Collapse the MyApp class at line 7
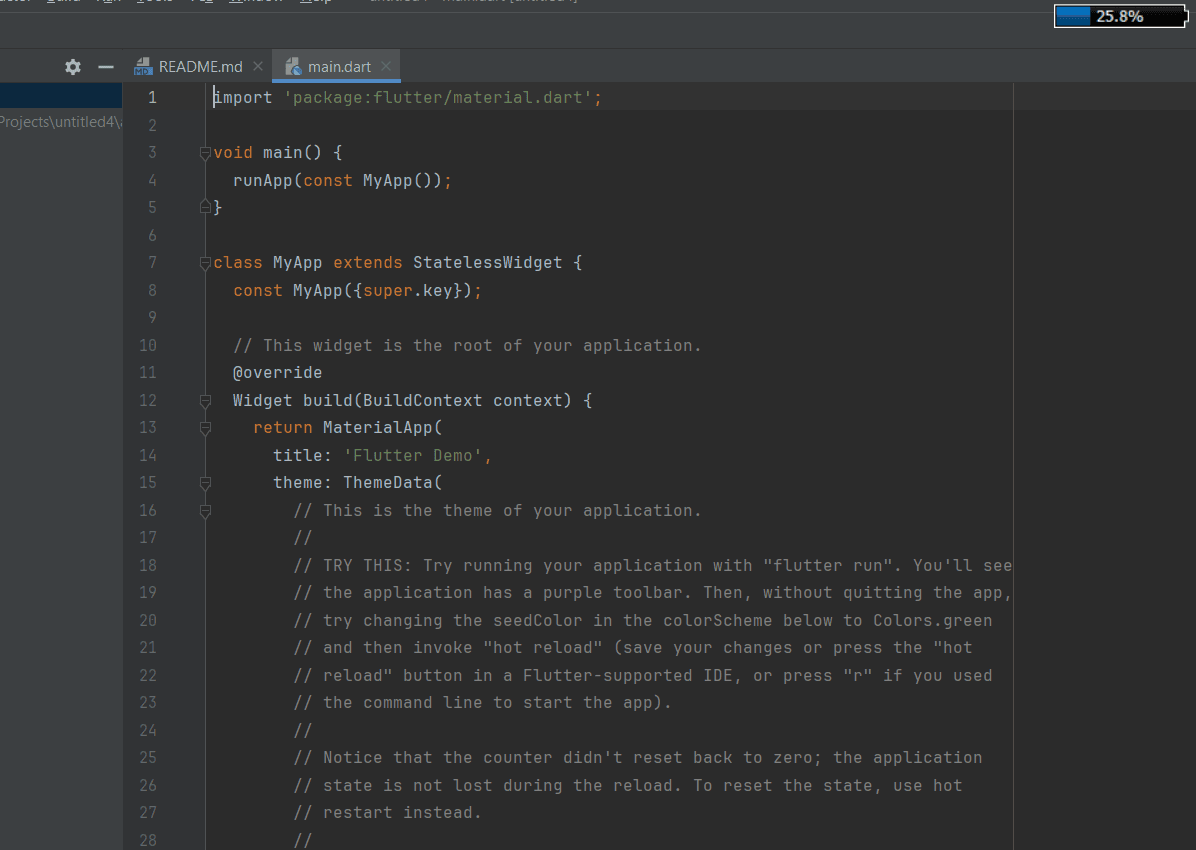1196x850 pixels. [x=205, y=263]
